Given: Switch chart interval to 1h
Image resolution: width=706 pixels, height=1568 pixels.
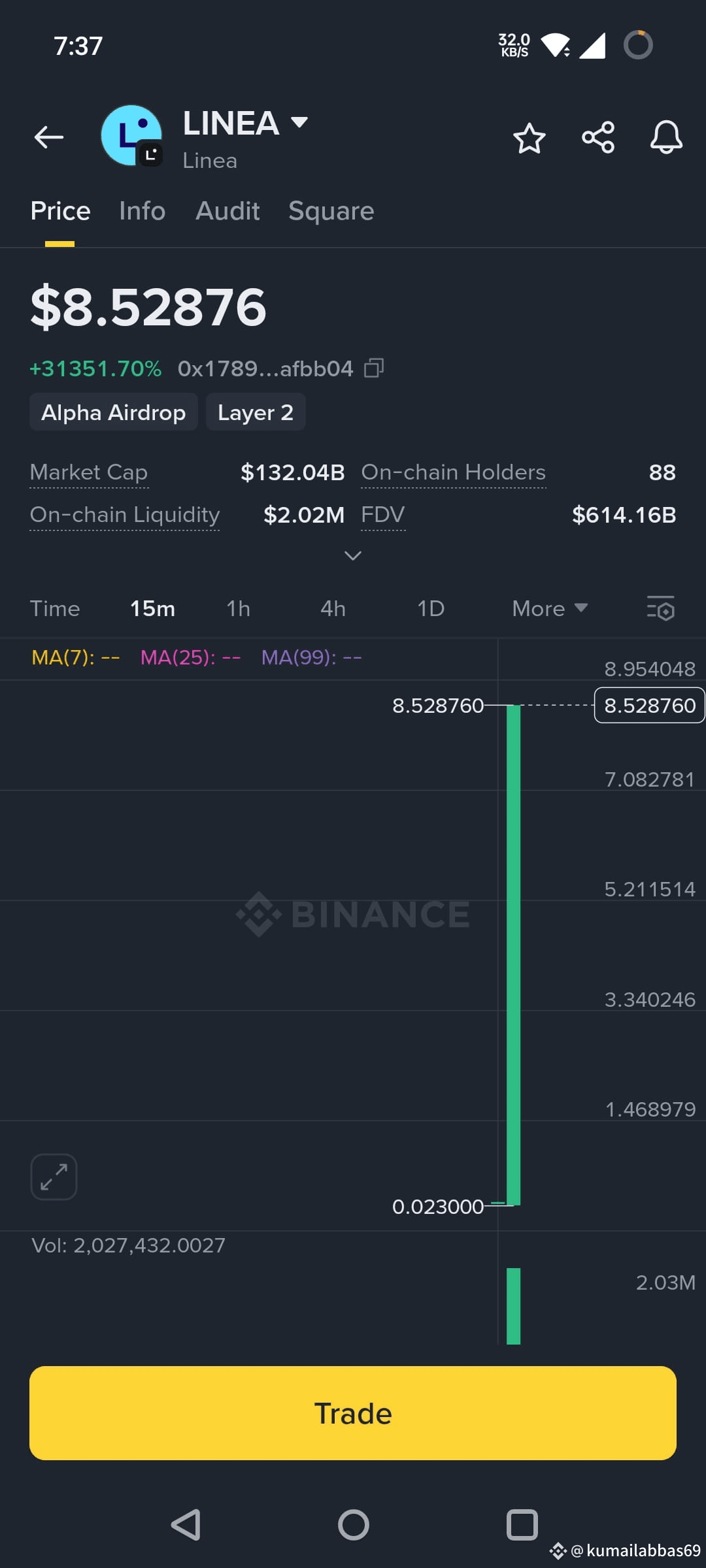Looking at the screenshot, I should (239, 608).
